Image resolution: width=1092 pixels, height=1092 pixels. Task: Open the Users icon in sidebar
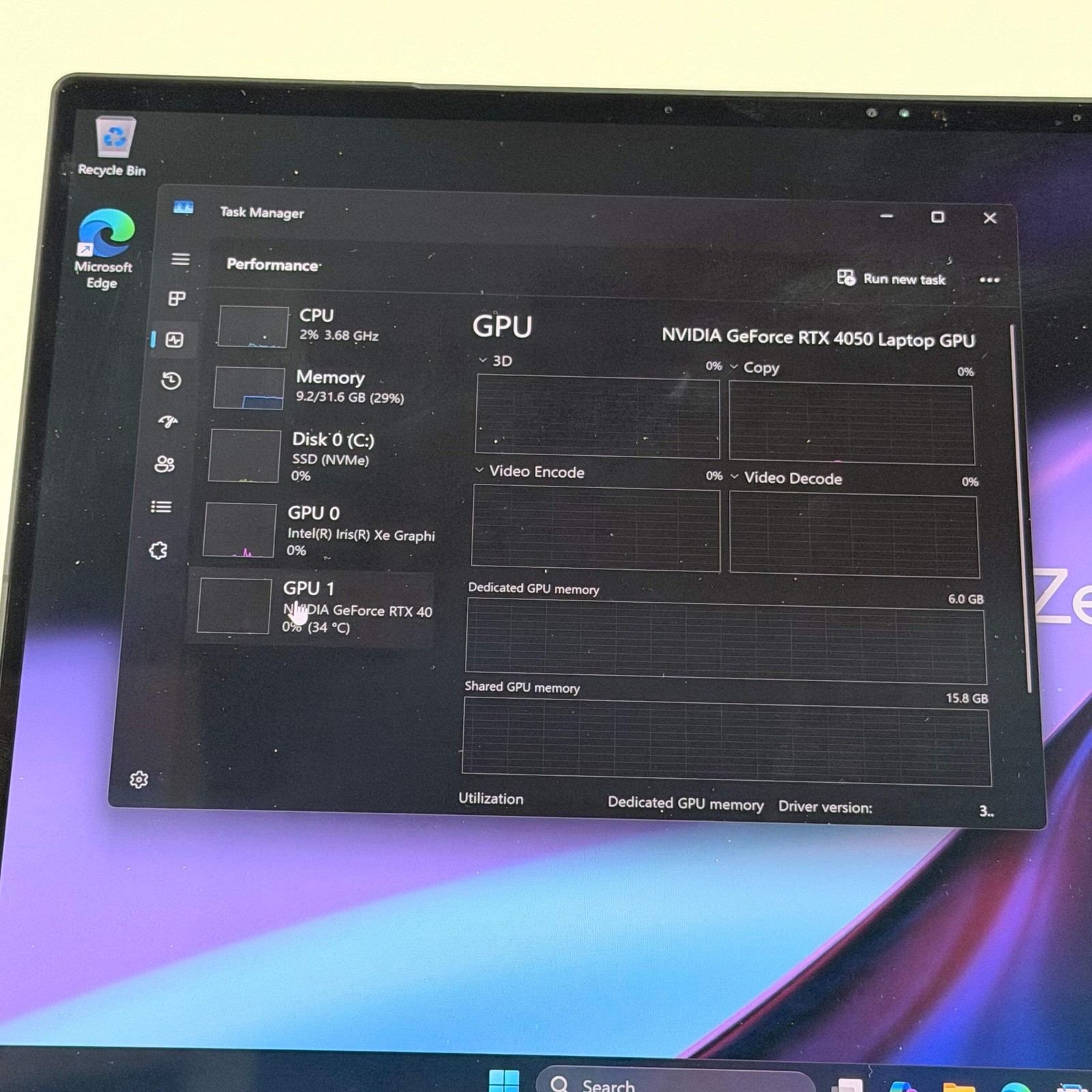coord(164,464)
